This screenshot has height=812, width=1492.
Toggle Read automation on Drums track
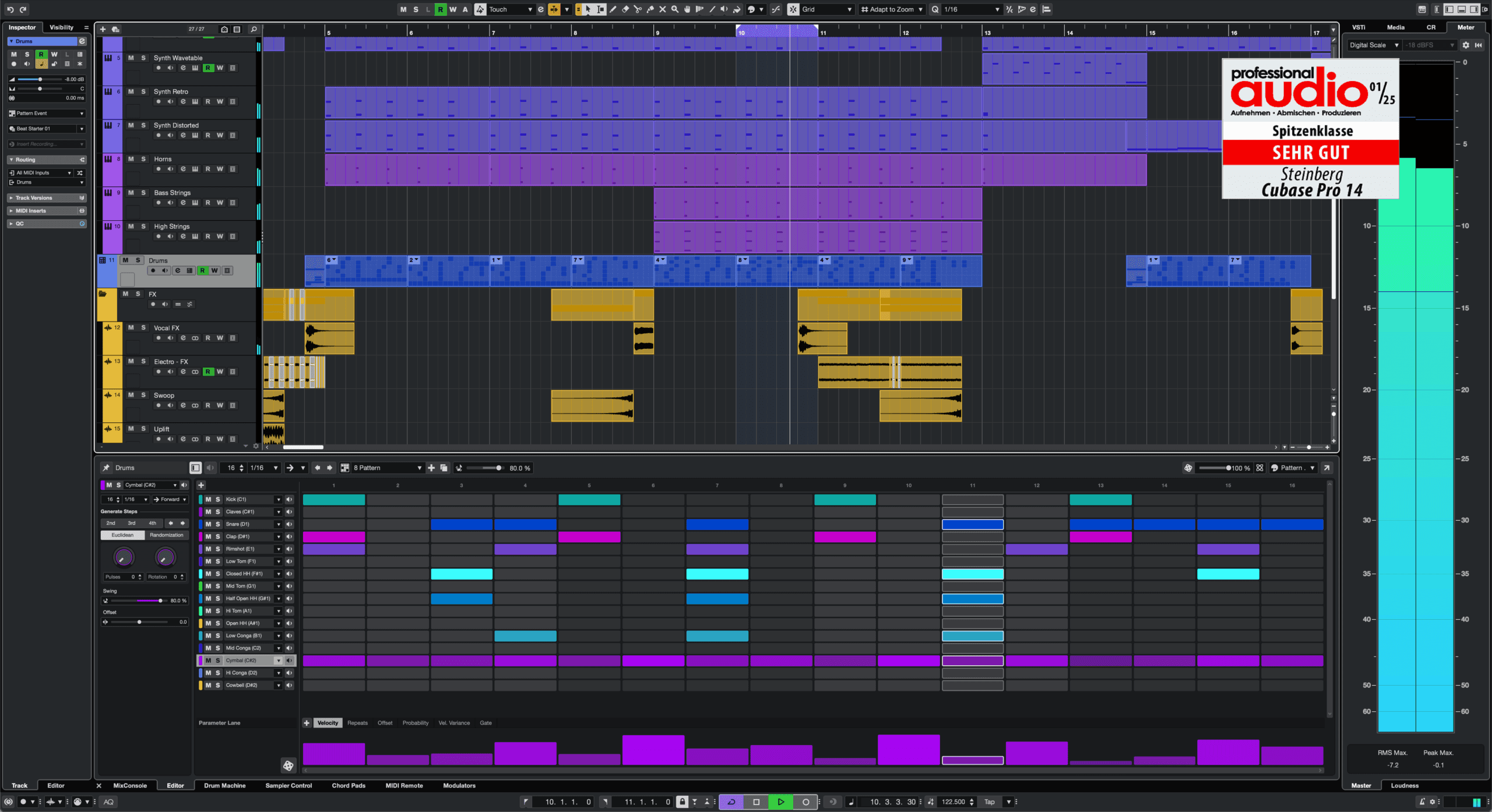pyautogui.click(x=202, y=270)
